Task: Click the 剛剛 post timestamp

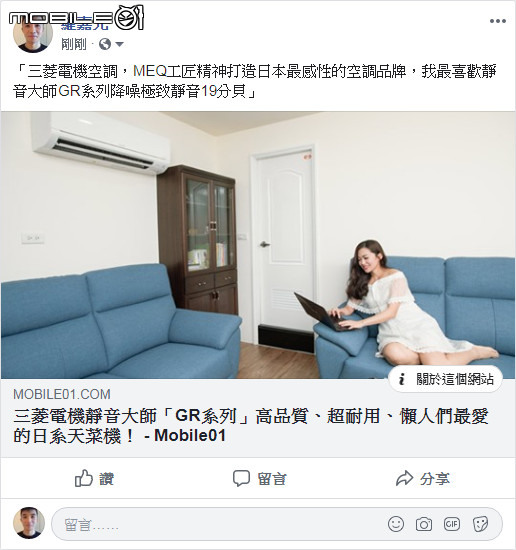Action: 74,44
